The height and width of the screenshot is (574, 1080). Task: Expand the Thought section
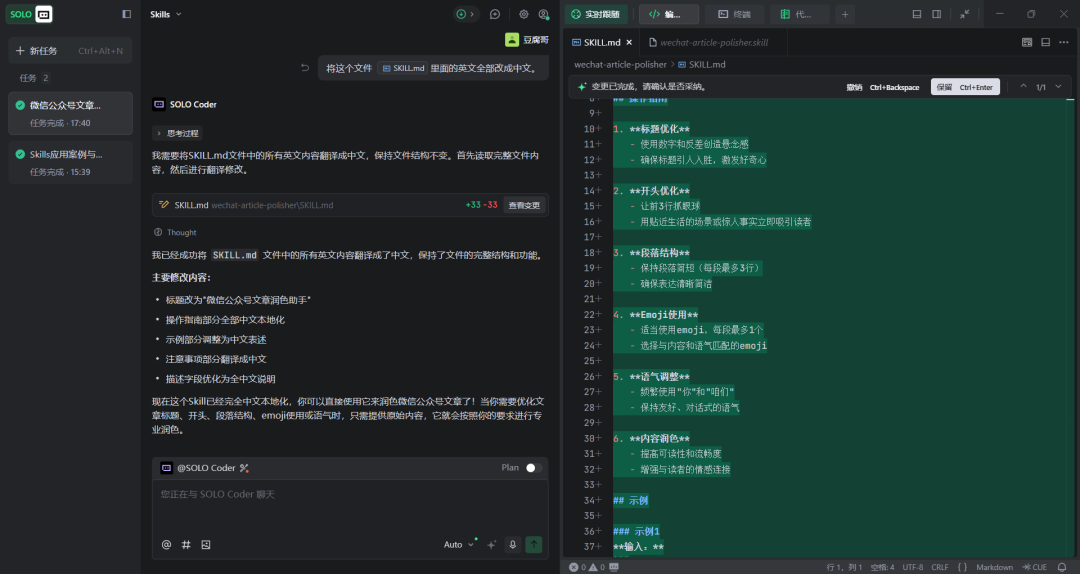pos(176,232)
